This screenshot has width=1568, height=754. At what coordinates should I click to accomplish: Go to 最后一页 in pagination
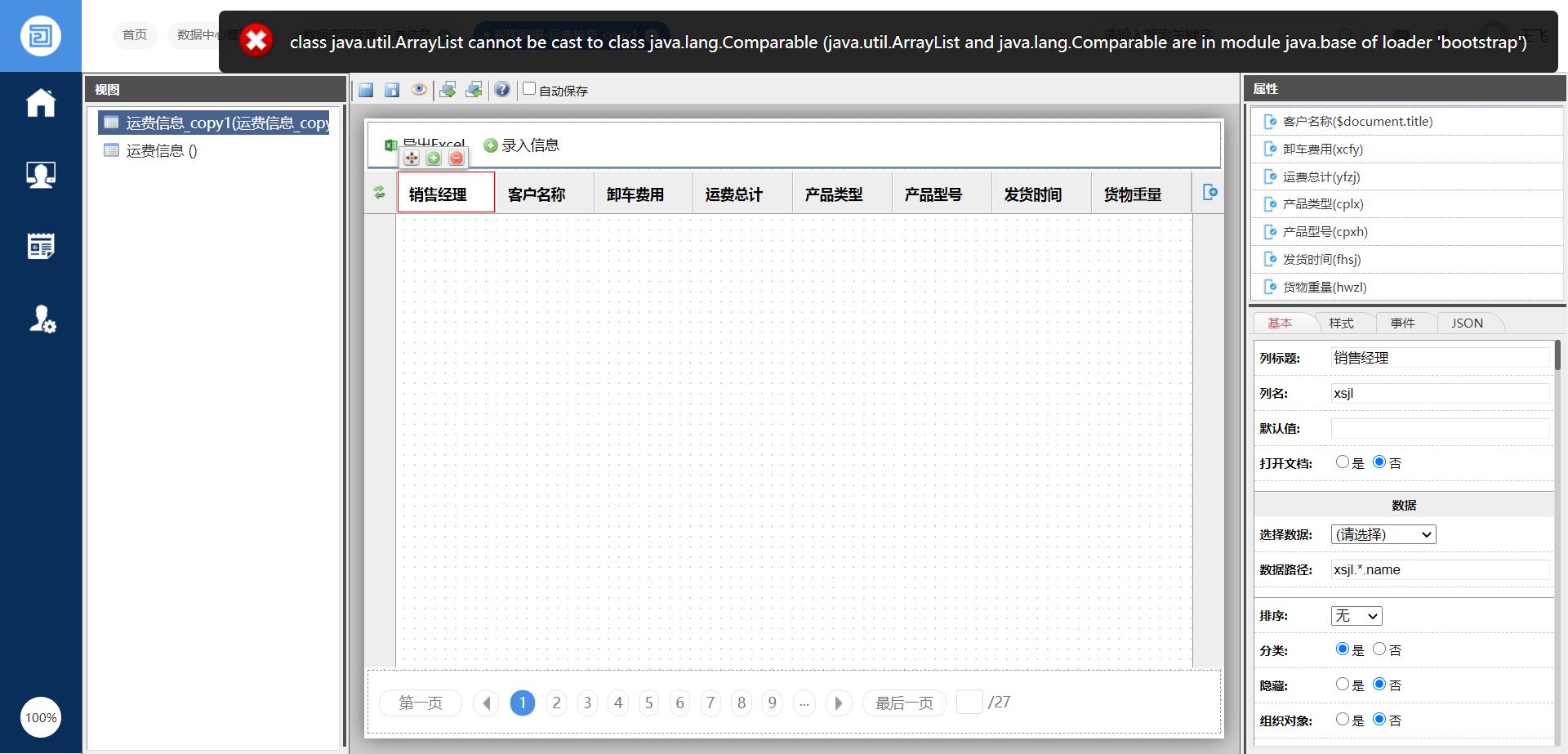(903, 703)
